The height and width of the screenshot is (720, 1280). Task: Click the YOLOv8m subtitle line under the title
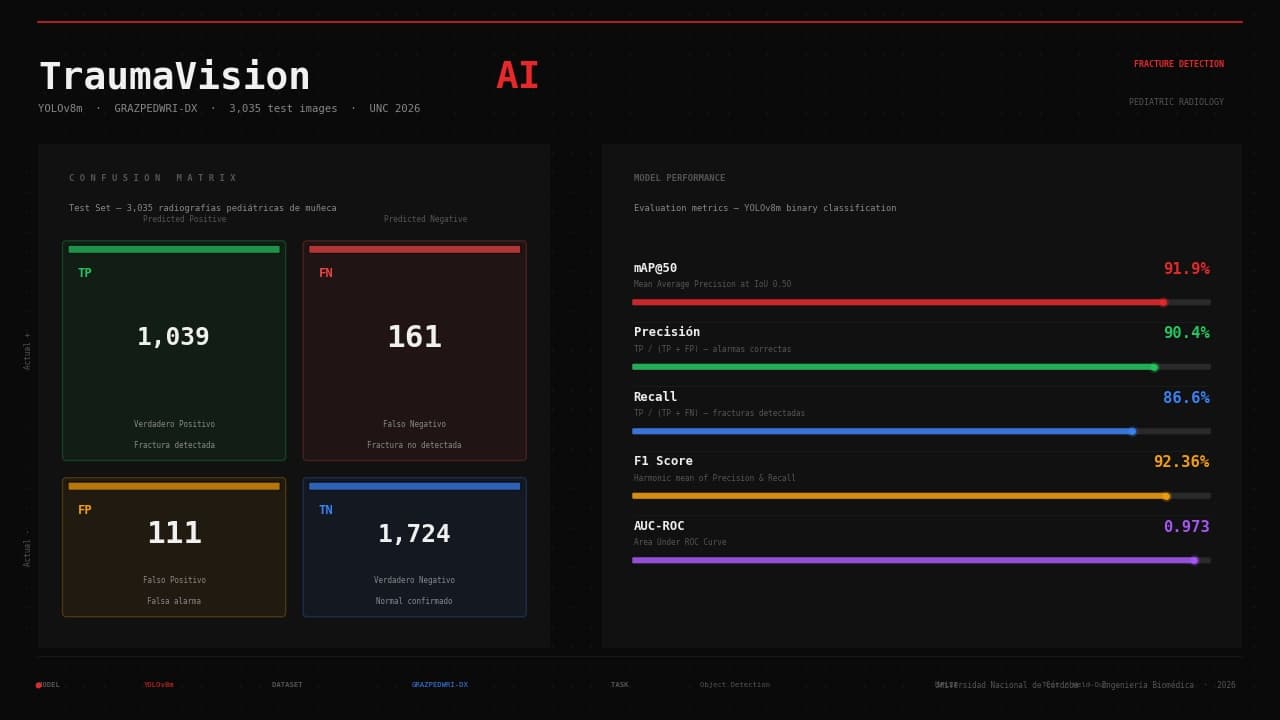[x=229, y=108]
